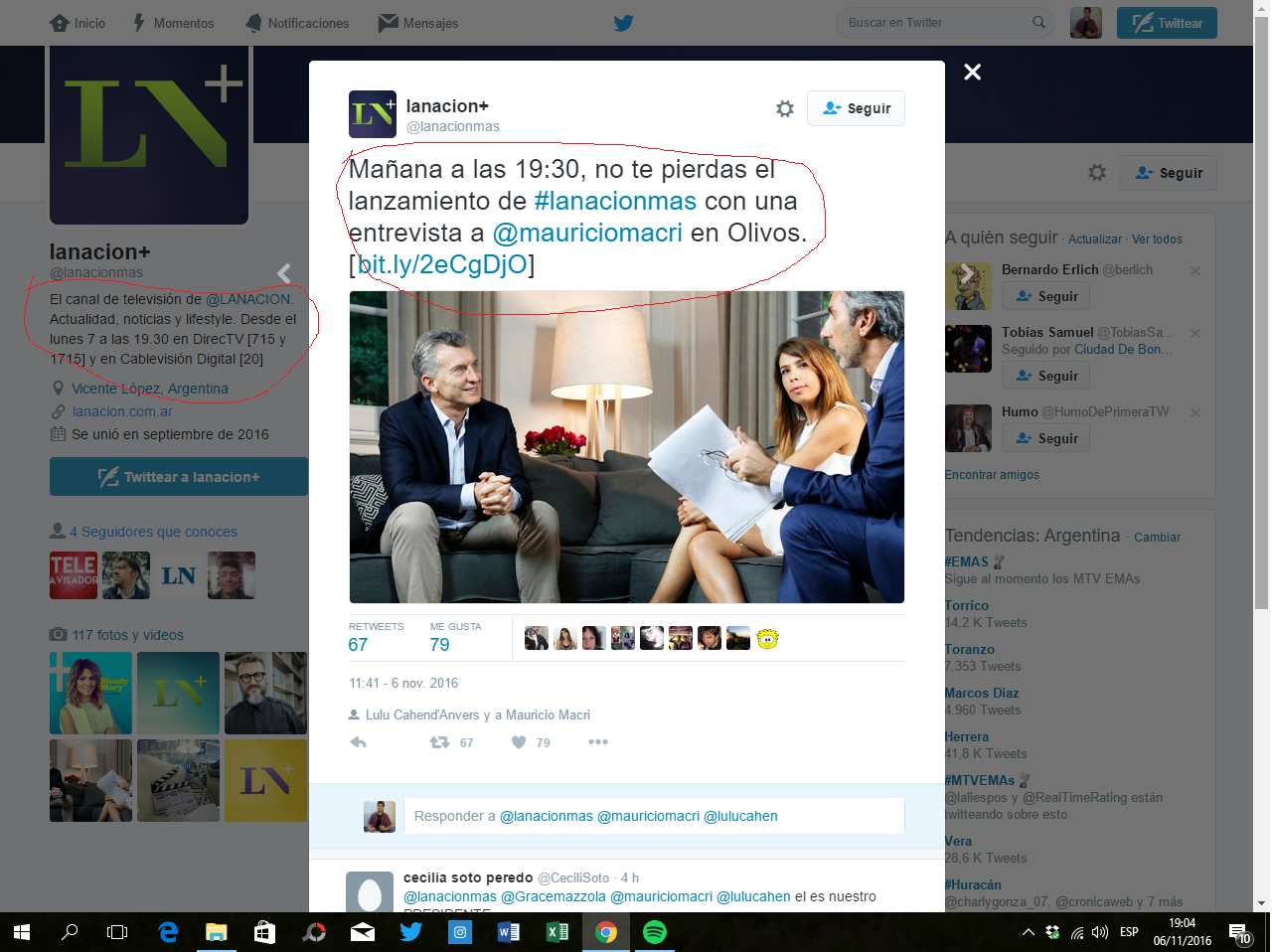This screenshot has width=1272, height=952.
Task: Open Momentos in the top bar
Action: click(x=173, y=23)
